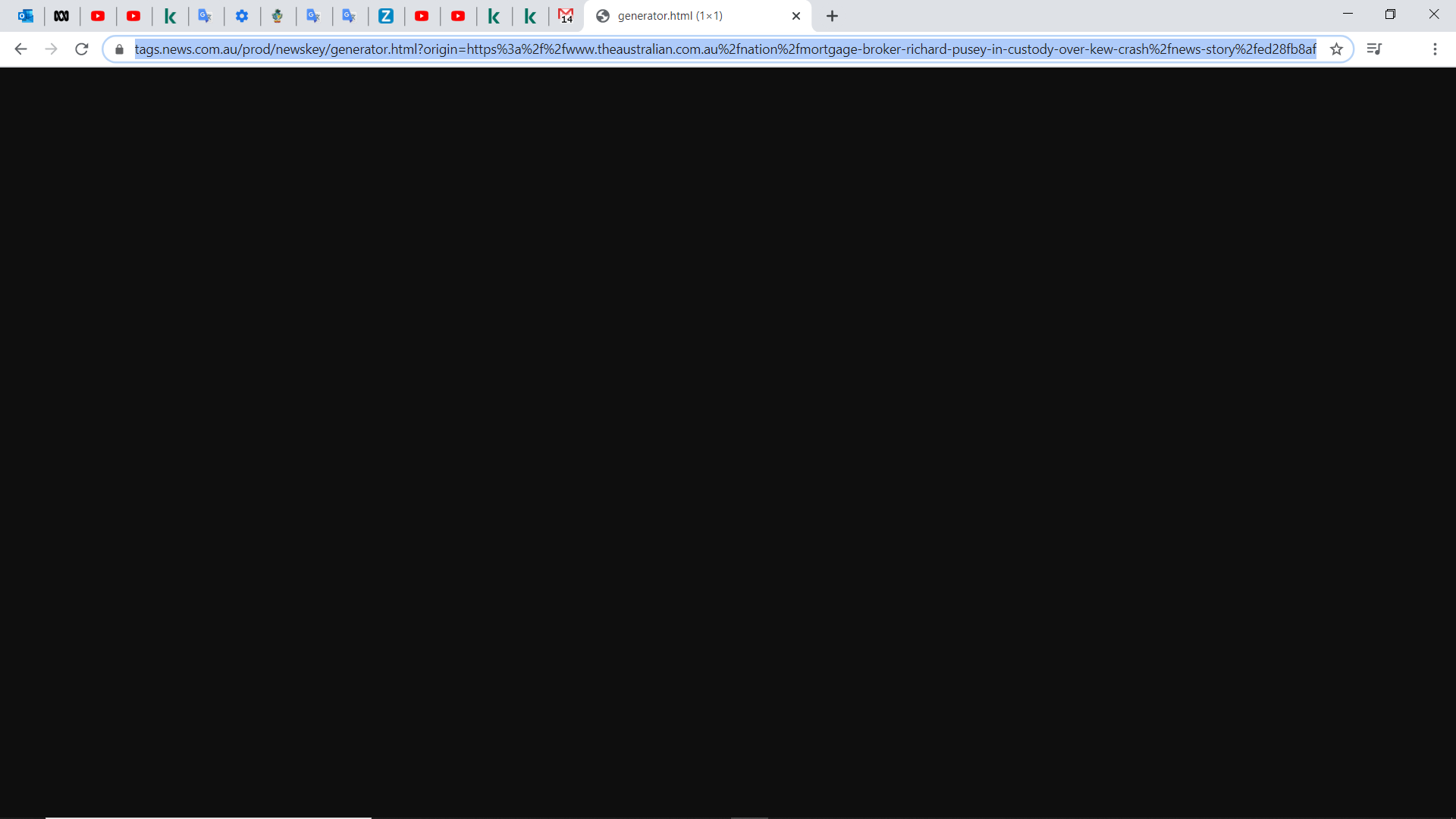Select the leftmost YouTube tab
1456x819 pixels.
coord(98,16)
